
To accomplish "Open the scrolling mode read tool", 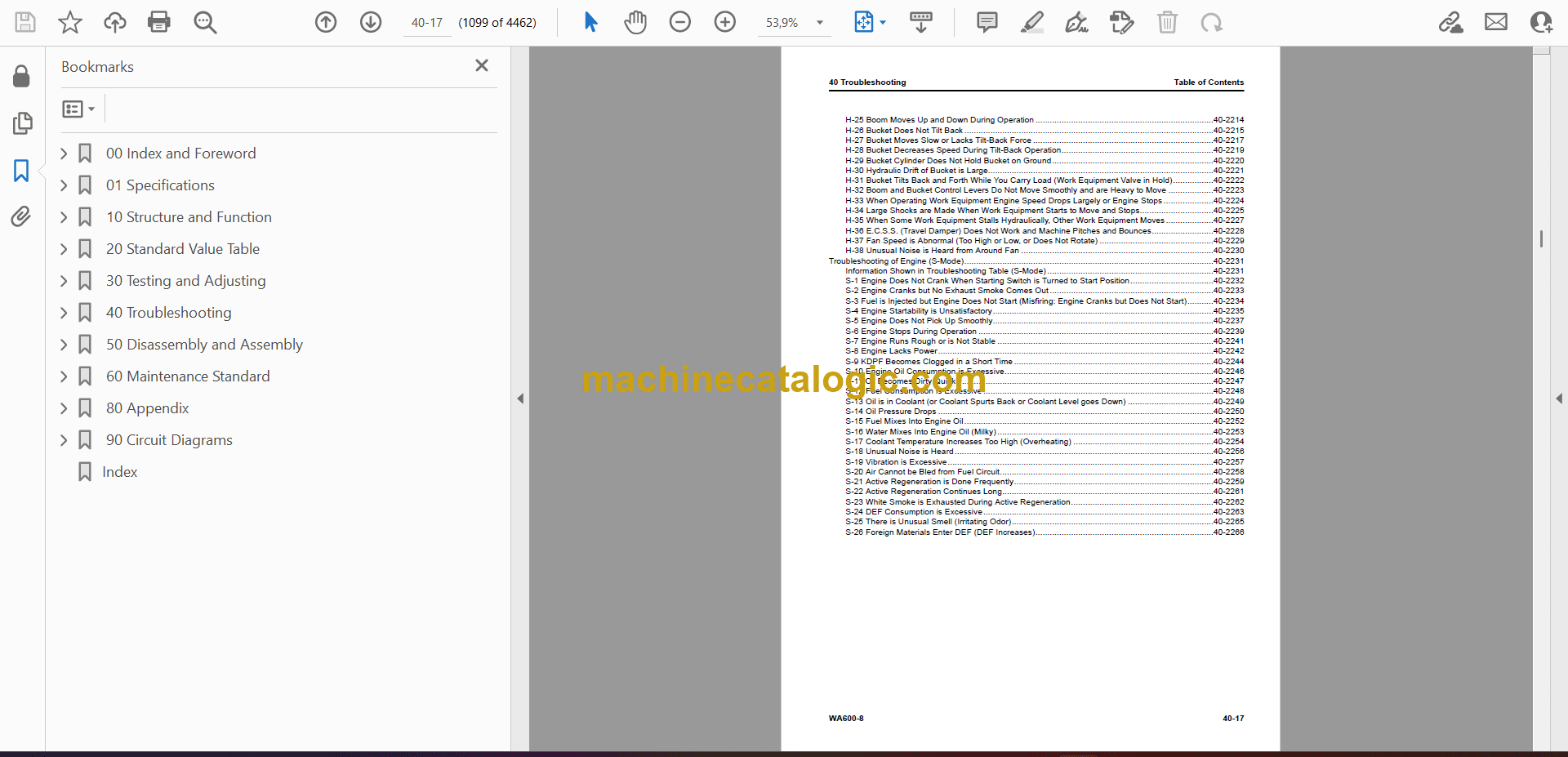I will click(921, 22).
